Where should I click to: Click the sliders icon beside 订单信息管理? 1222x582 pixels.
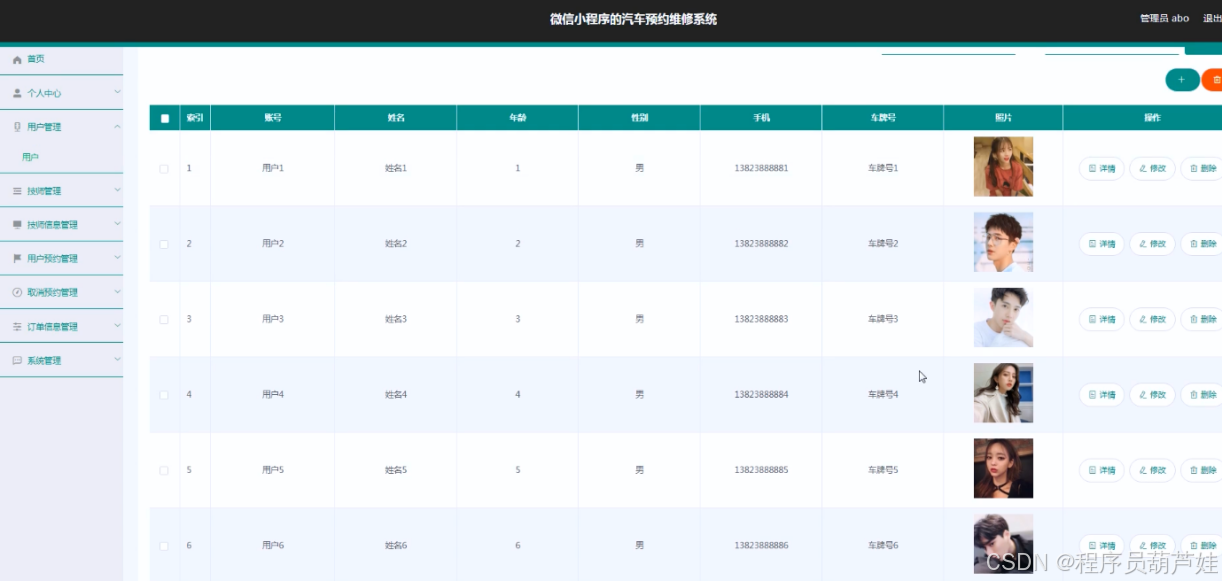point(17,327)
